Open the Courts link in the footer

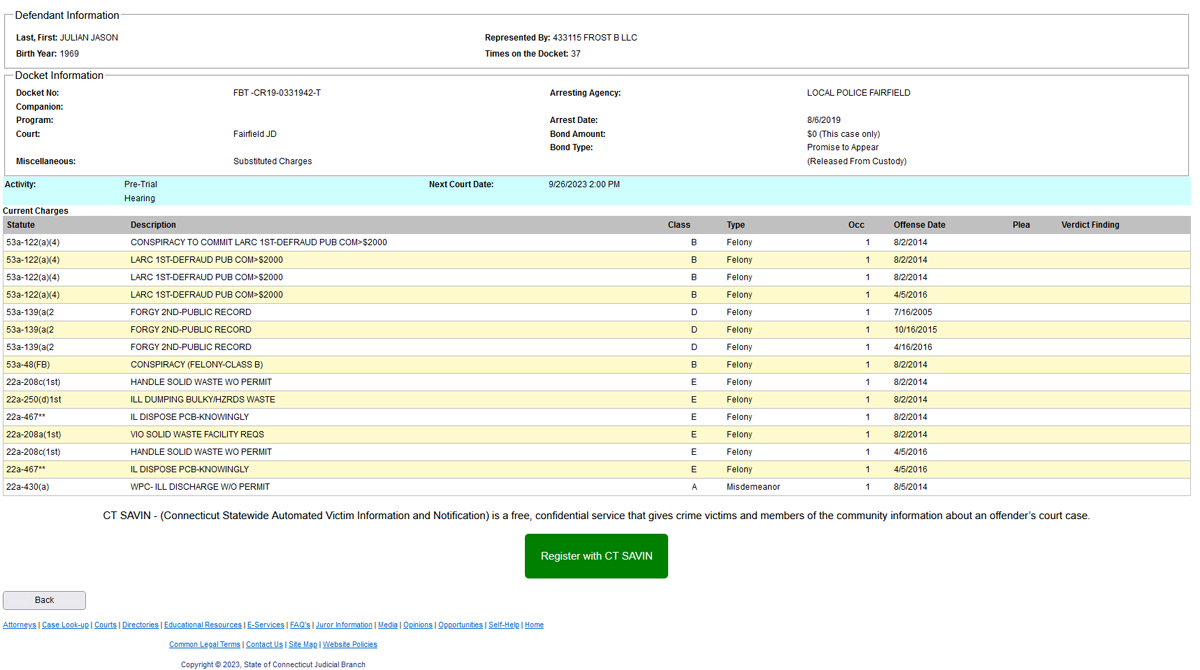(x=105, y=625)
